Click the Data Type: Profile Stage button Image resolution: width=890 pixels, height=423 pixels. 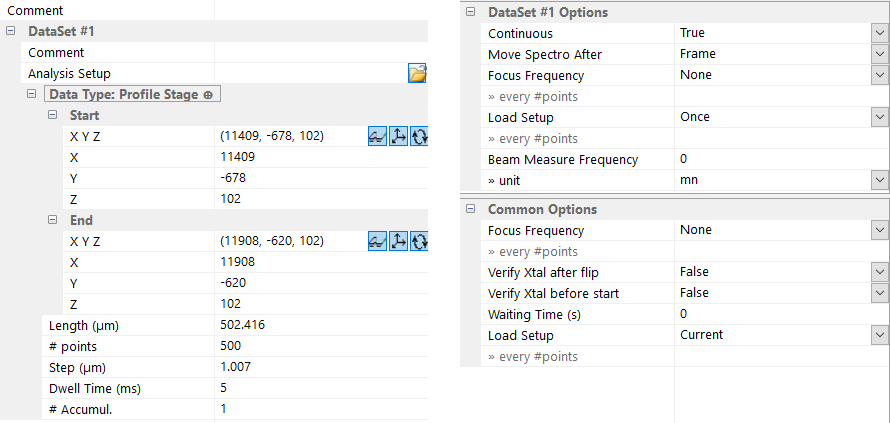point(131,94)
